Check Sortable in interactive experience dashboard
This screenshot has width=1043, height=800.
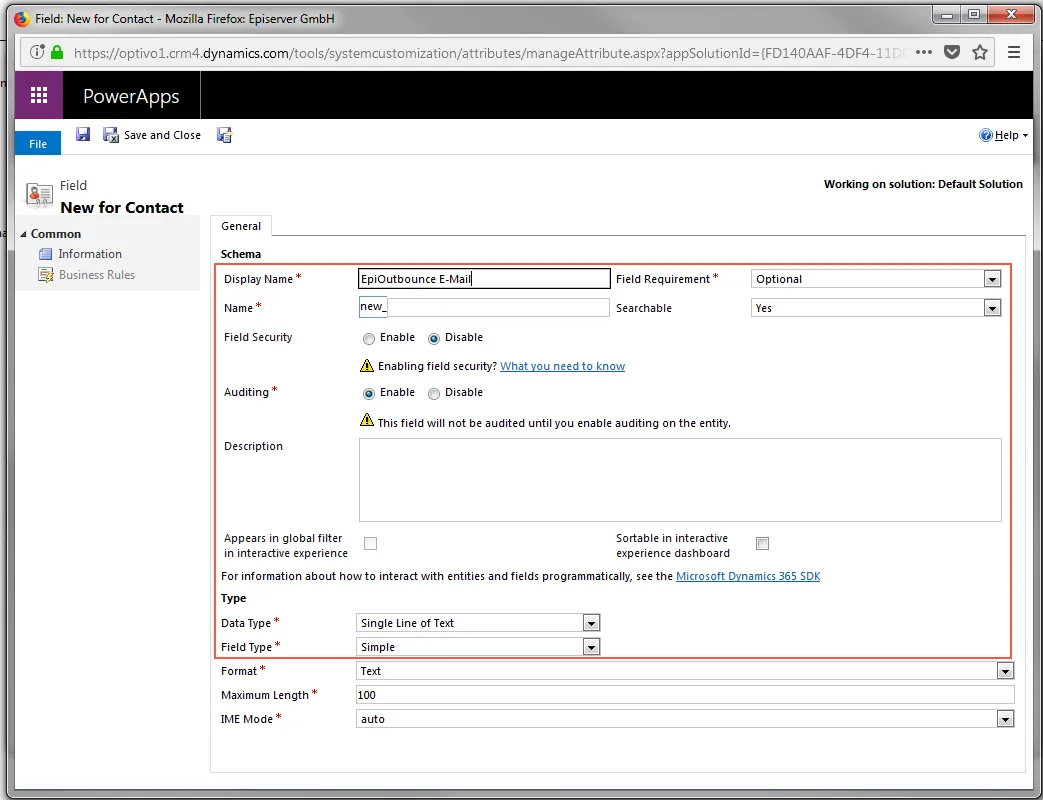click(x=762, y=543)
